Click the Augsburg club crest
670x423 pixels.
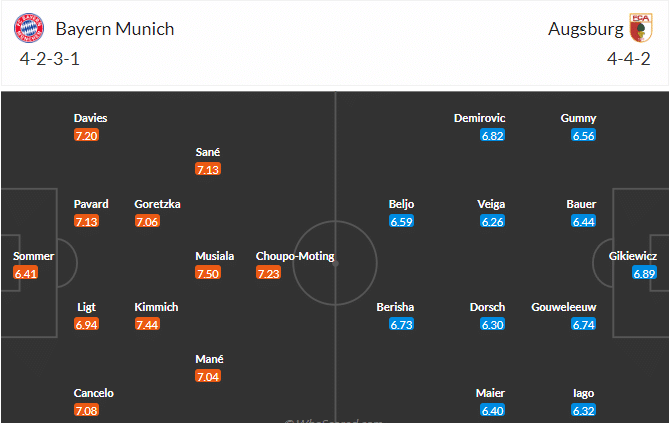[641, 28]
